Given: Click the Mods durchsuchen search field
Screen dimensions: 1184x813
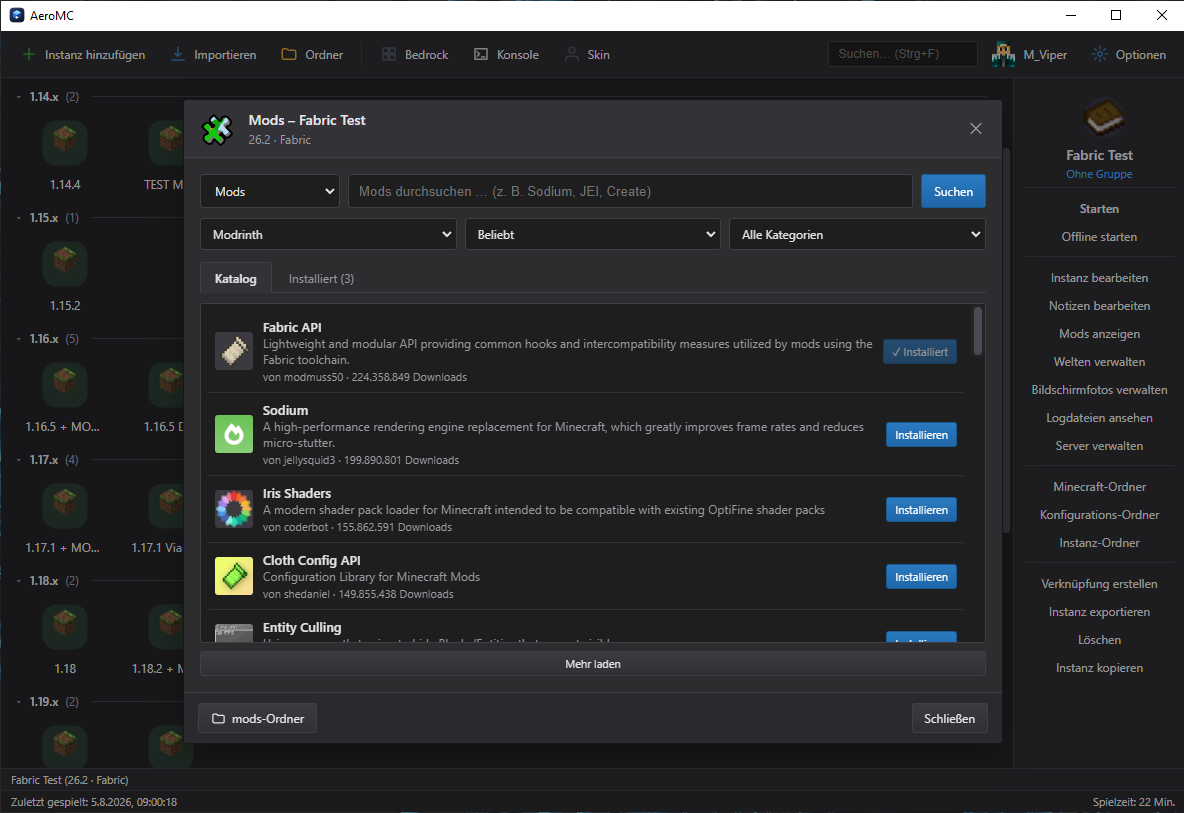Looking at the screenshot, I should pyautogui.click(x=630, y=192).
